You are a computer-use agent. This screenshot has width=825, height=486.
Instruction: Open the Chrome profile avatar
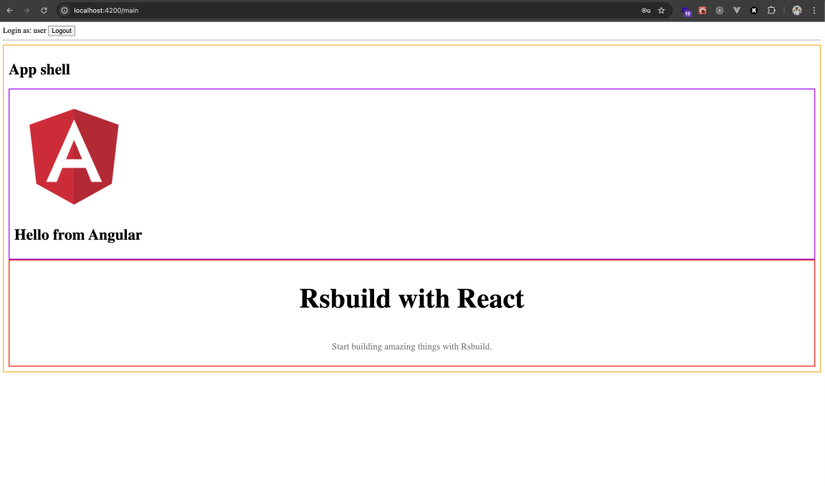[x=797, y=11]
